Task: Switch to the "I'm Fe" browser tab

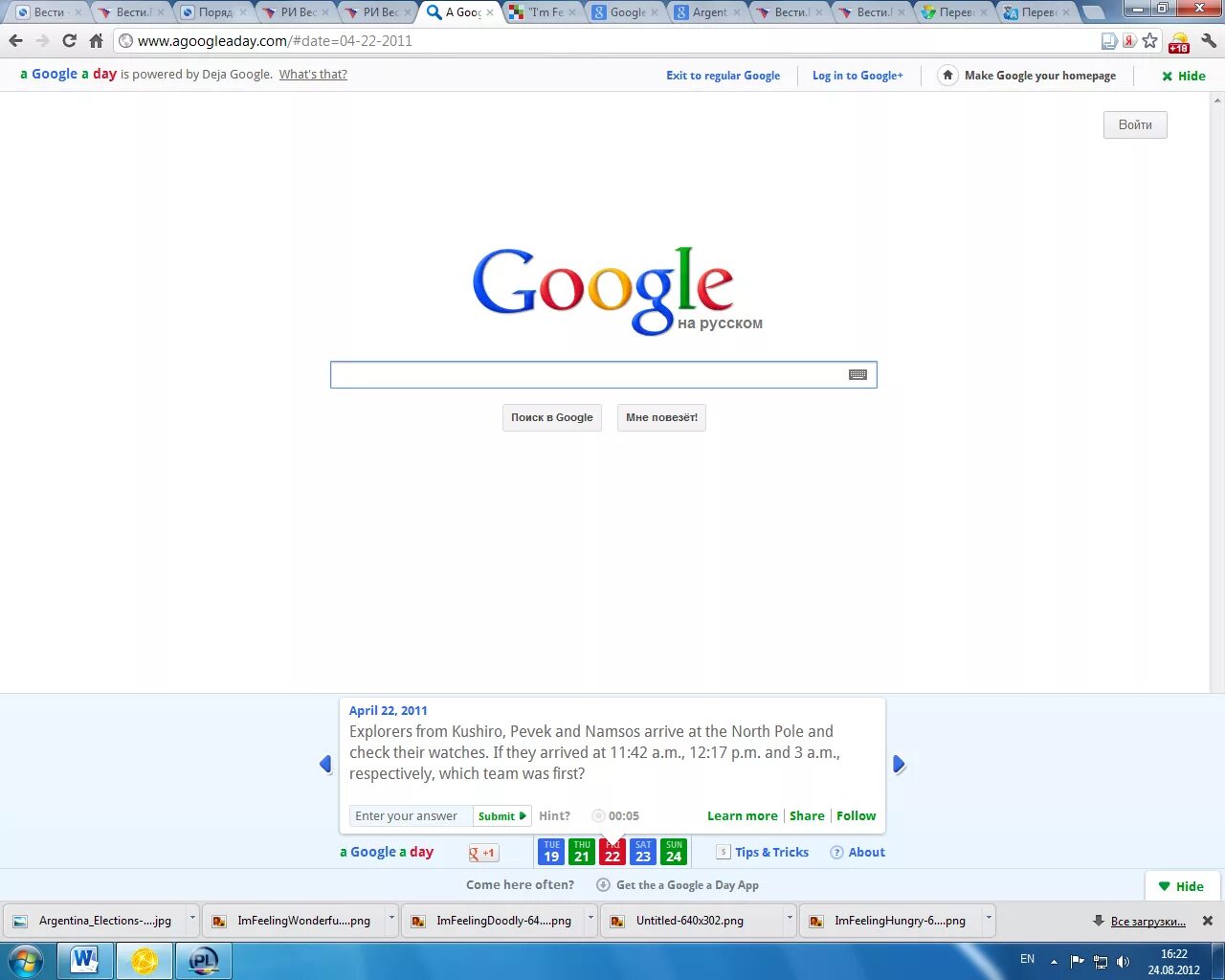Action: pyautogui.click(x=544, y=12)
